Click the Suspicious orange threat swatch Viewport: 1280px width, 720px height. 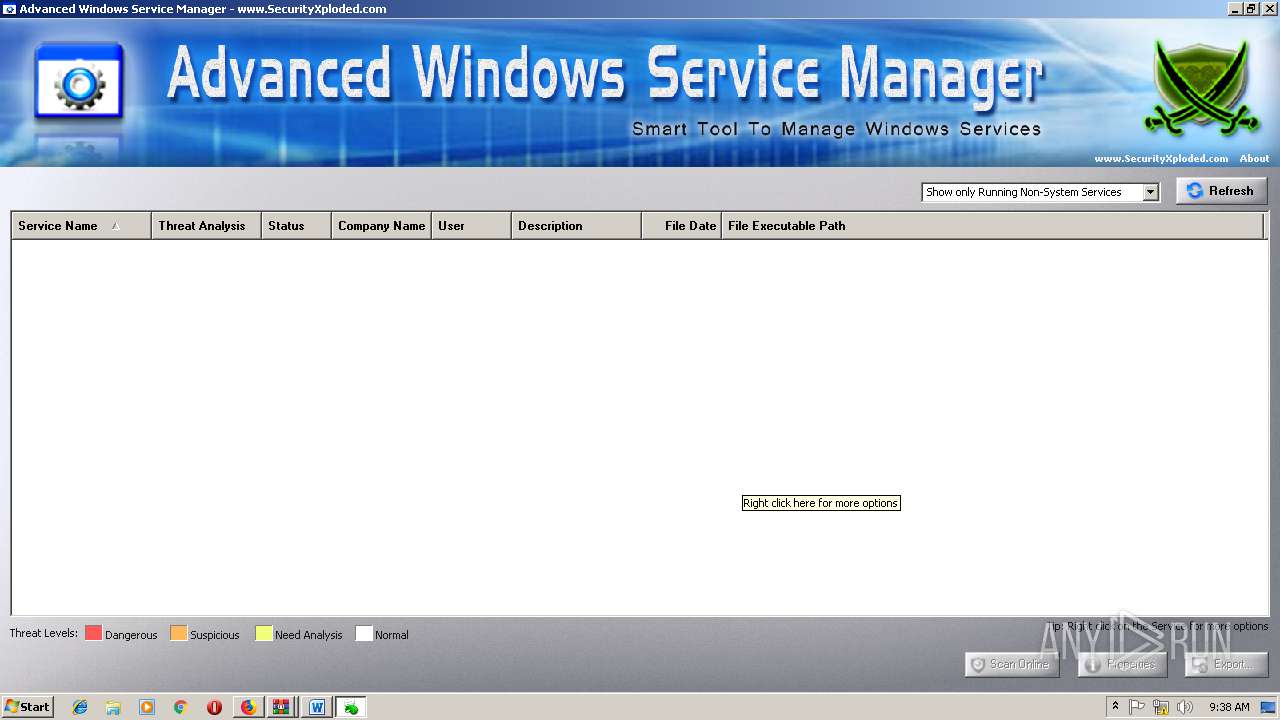point(178,633)
